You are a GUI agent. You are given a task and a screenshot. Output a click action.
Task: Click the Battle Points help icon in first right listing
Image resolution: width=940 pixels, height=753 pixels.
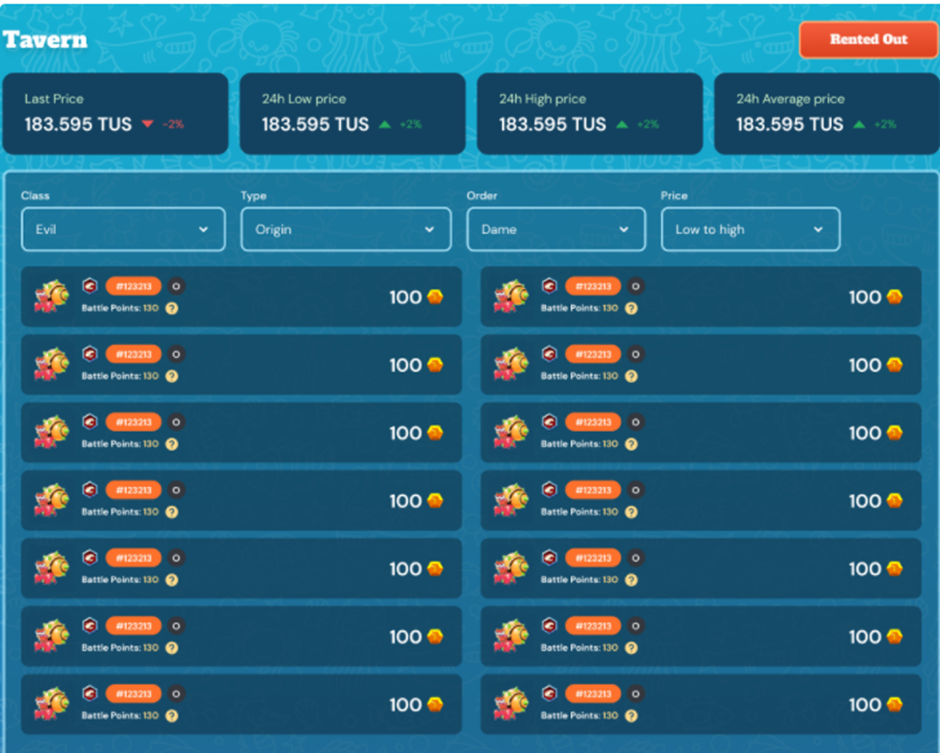coord(631,308)
